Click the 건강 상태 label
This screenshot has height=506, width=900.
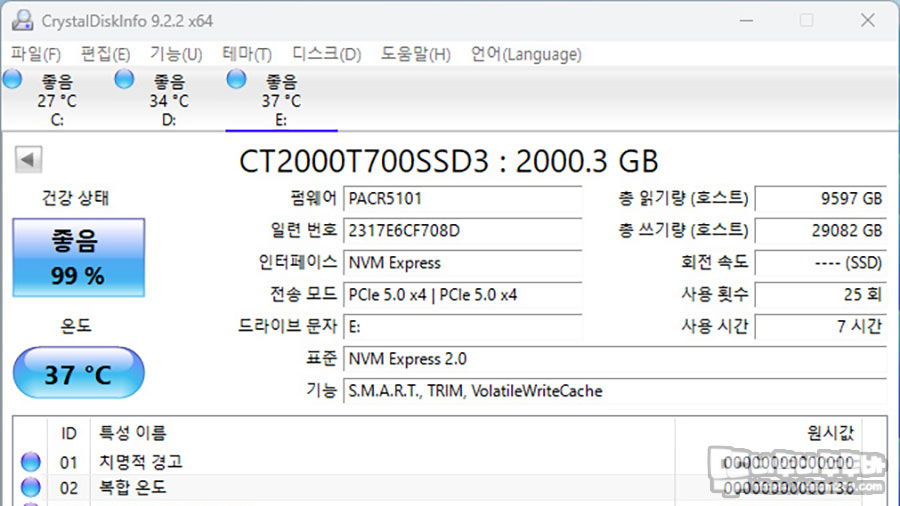[75, 198]
